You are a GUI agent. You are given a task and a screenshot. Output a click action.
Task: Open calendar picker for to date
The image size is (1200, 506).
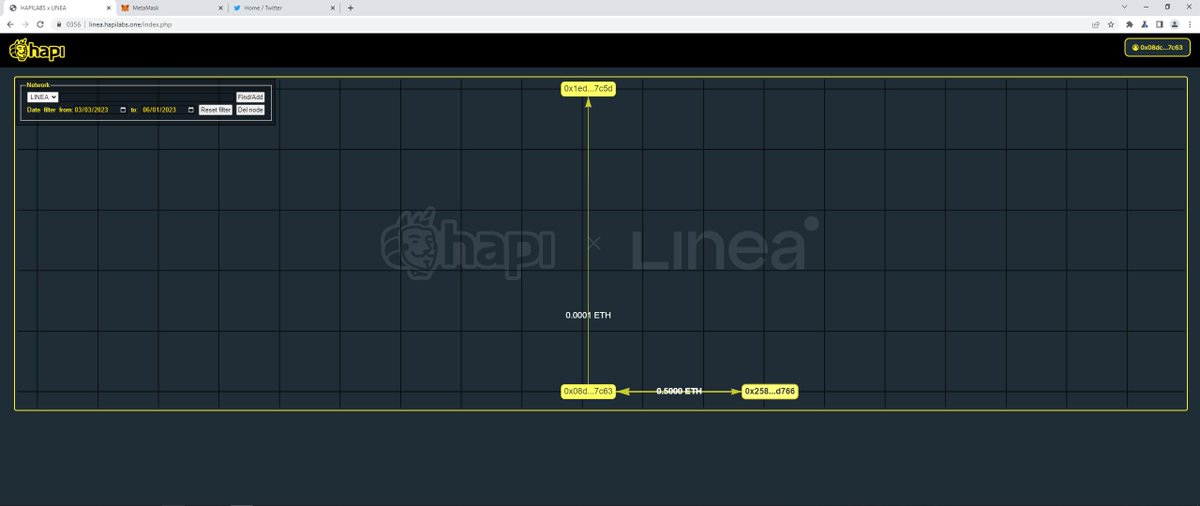(191, 110)
